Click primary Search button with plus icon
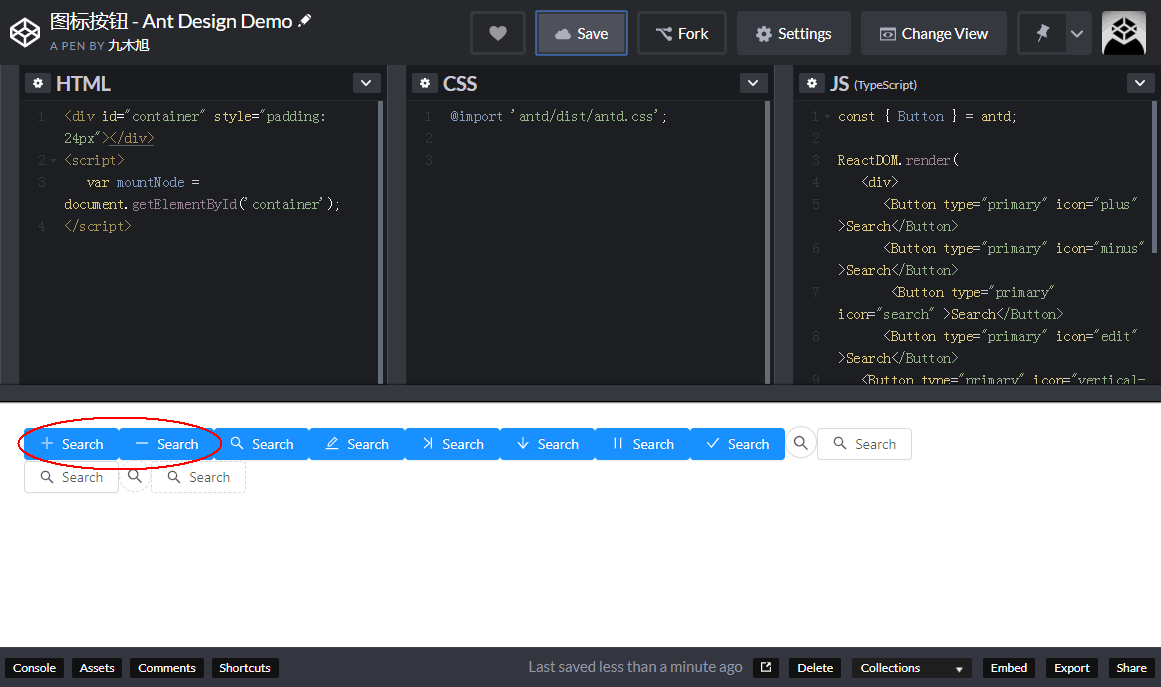The image size is (1161, 687). click(72, 444)
